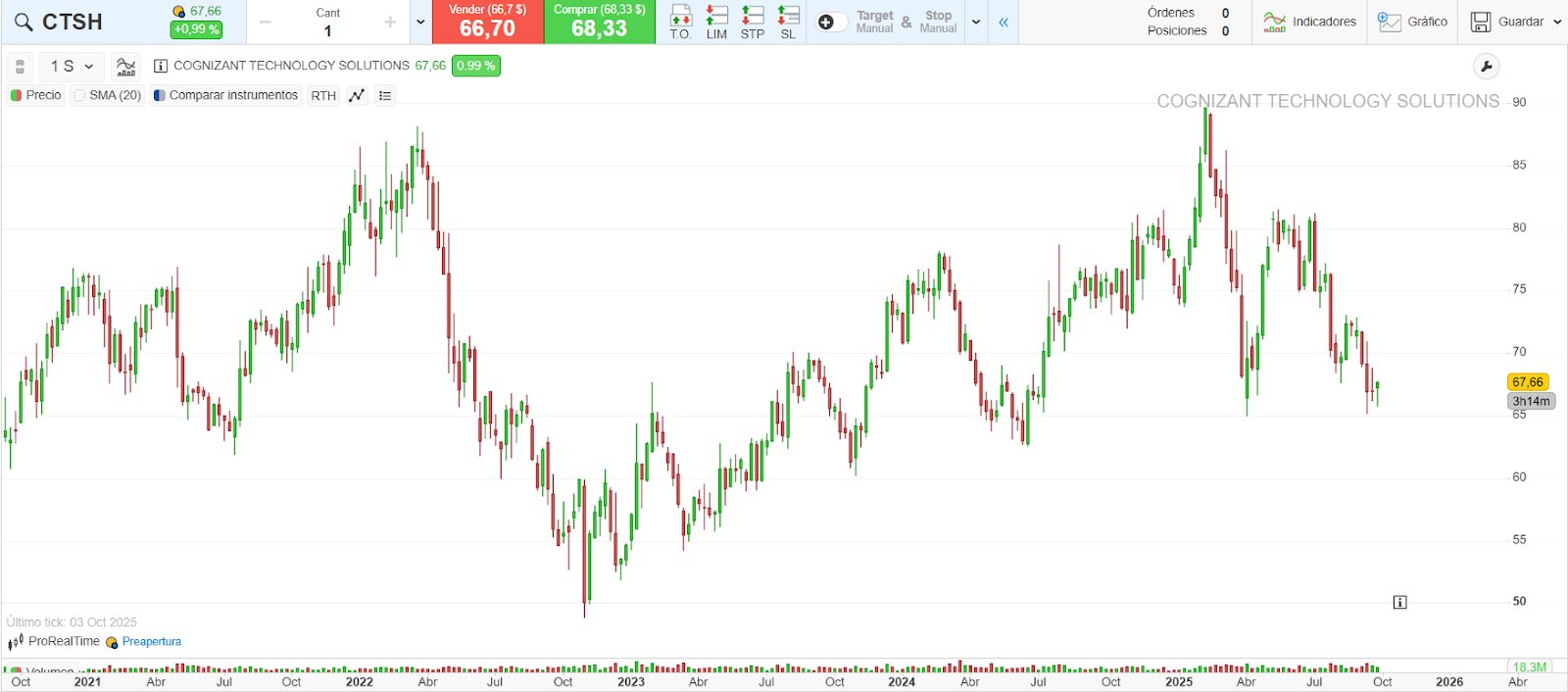Click the CTSH search magnifier icon
1568x692 pixels.
(23, 22)
